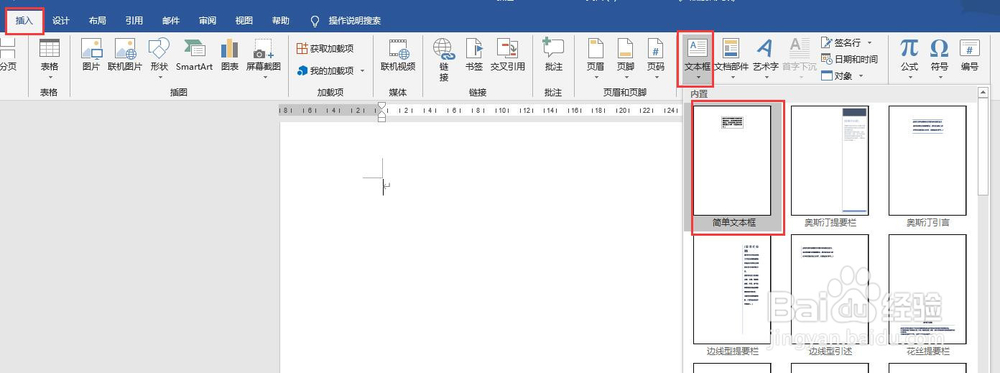Screen dimensions: 1000x373
Task: Open the 页眉 header dropdown
Action: 596,57
